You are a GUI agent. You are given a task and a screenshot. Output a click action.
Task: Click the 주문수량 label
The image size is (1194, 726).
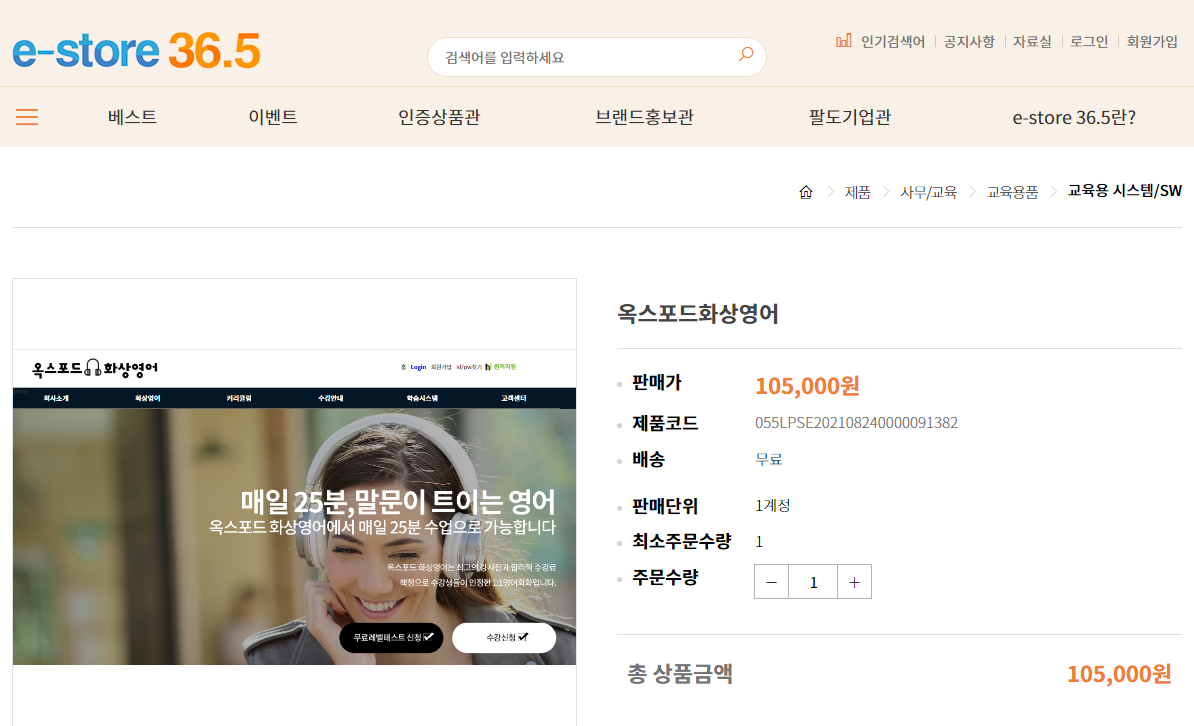[x=665, y=577]
